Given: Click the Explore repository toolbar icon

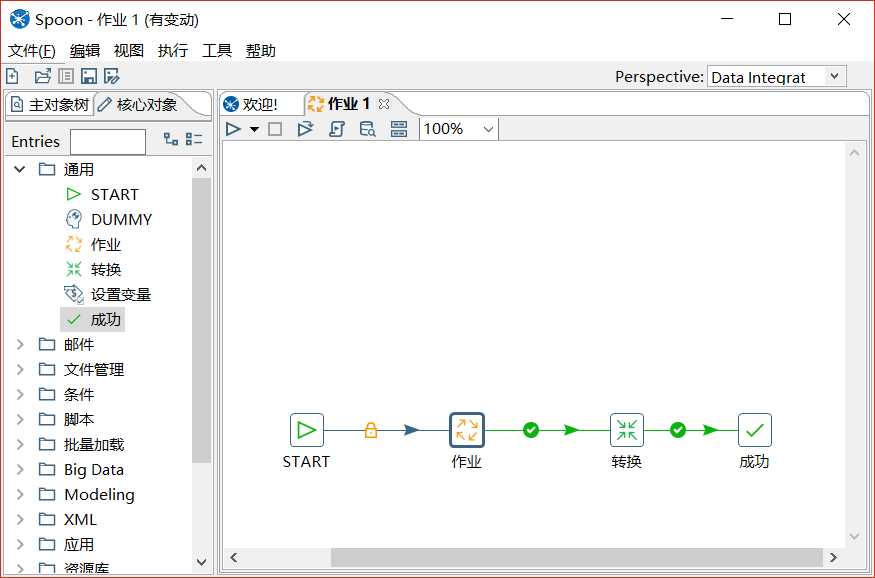Looking at the screenshot, I should click(x=66, y=76).
